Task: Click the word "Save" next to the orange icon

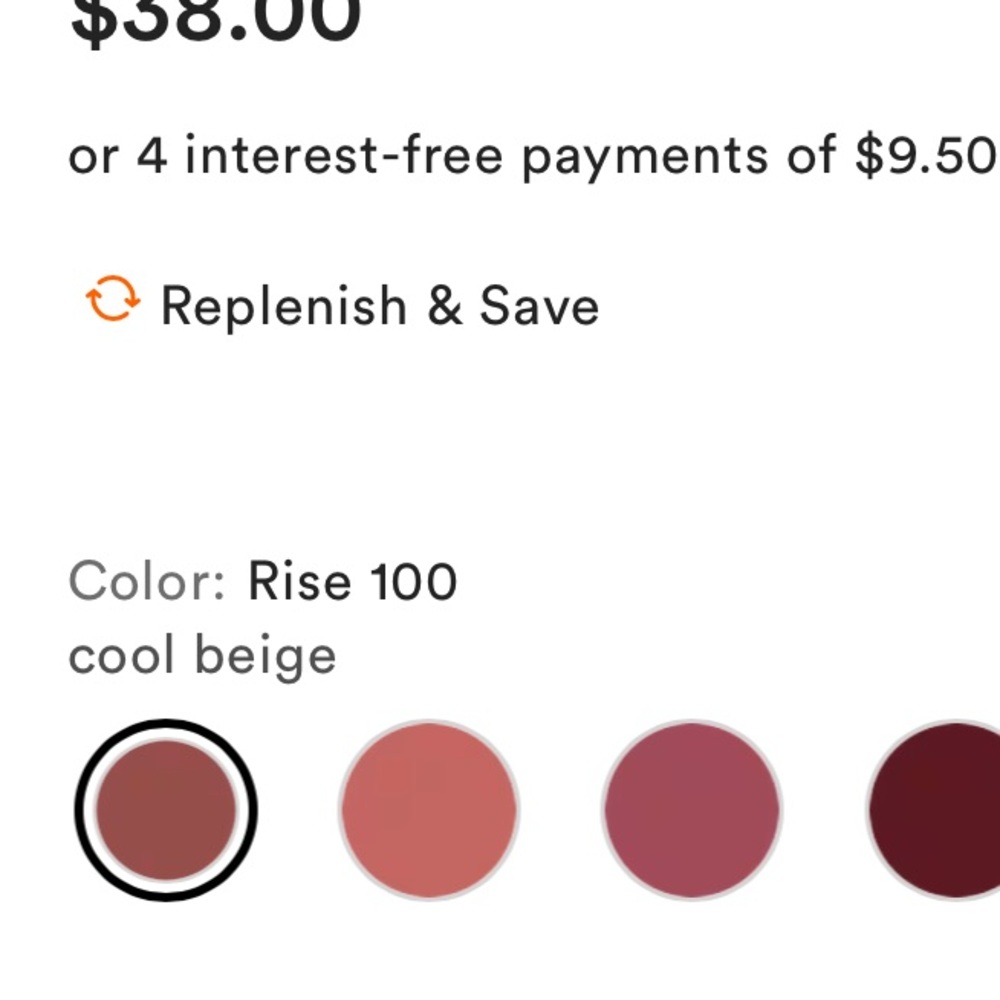Action: coord(539,306)
